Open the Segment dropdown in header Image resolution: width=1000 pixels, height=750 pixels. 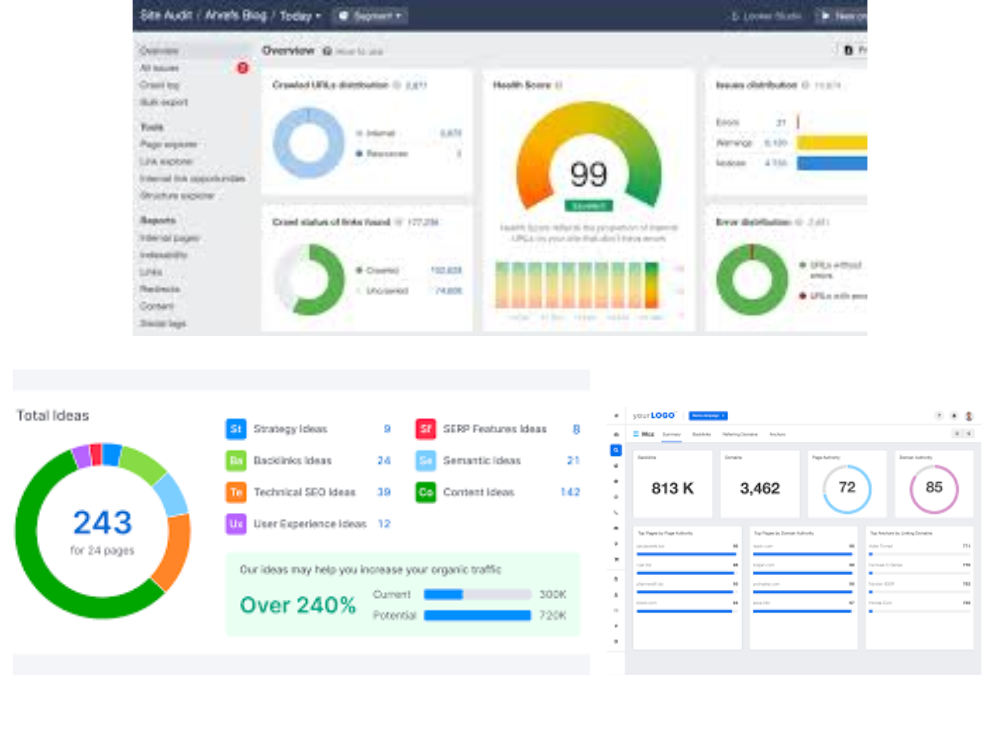pos(370,16)
